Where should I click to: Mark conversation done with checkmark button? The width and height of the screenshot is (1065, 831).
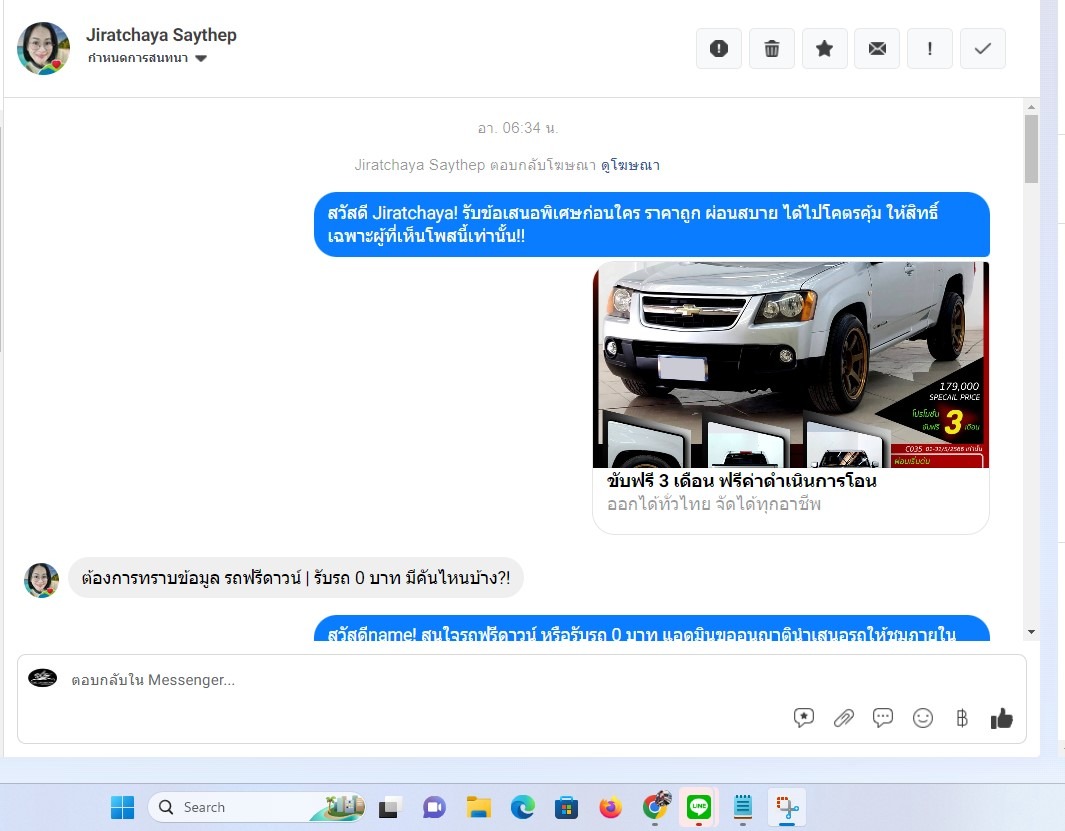click(x=983, y=48)
